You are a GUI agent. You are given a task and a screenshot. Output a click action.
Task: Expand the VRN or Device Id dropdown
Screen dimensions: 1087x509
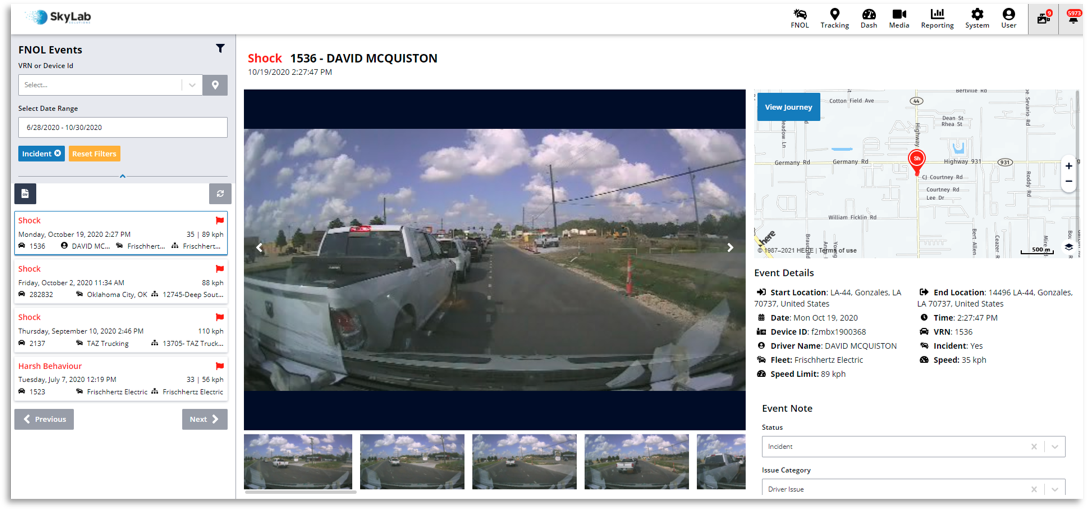[x=192, y=85]
